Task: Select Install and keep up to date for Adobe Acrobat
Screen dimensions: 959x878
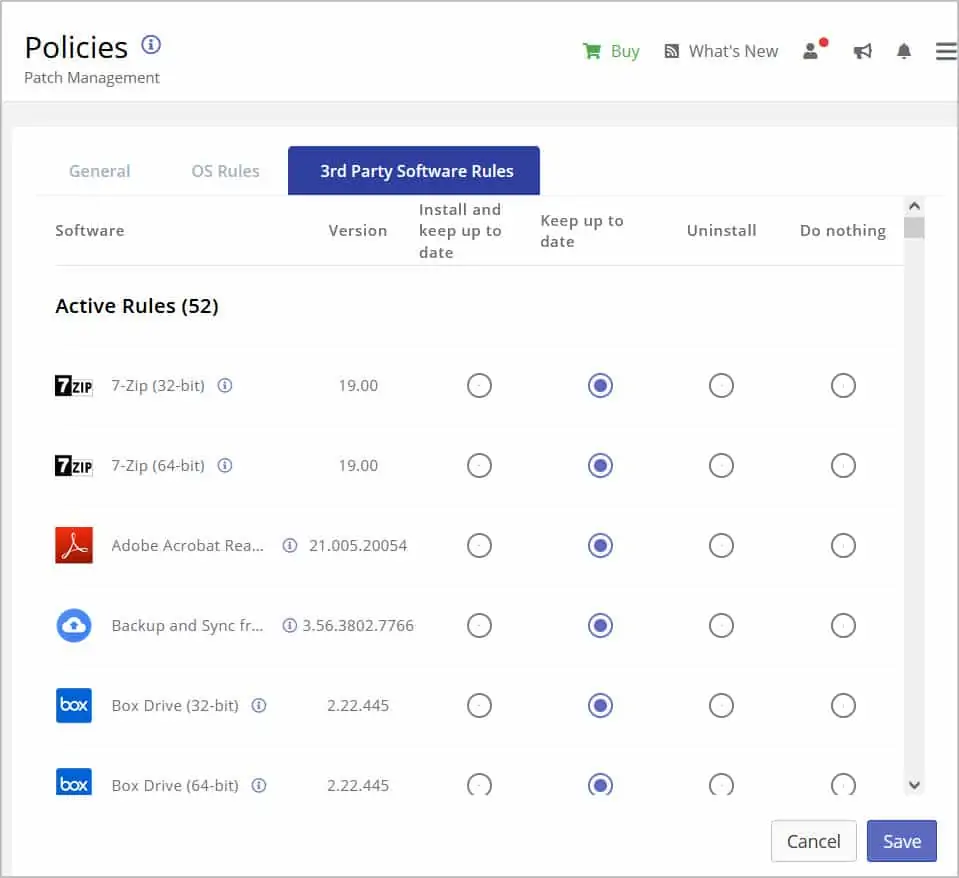Action: (480, 545)
